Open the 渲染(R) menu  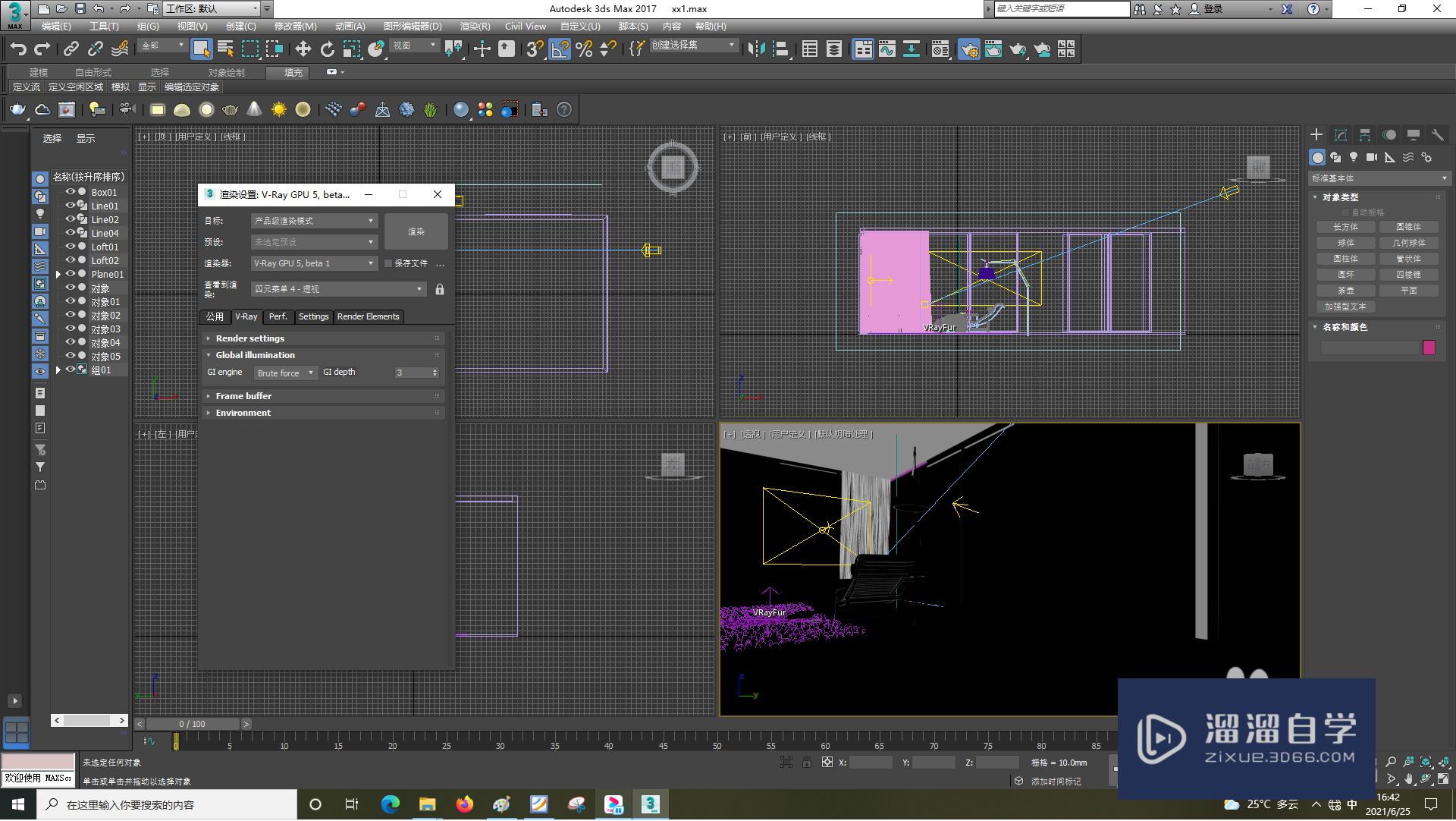tap(475, 26)
